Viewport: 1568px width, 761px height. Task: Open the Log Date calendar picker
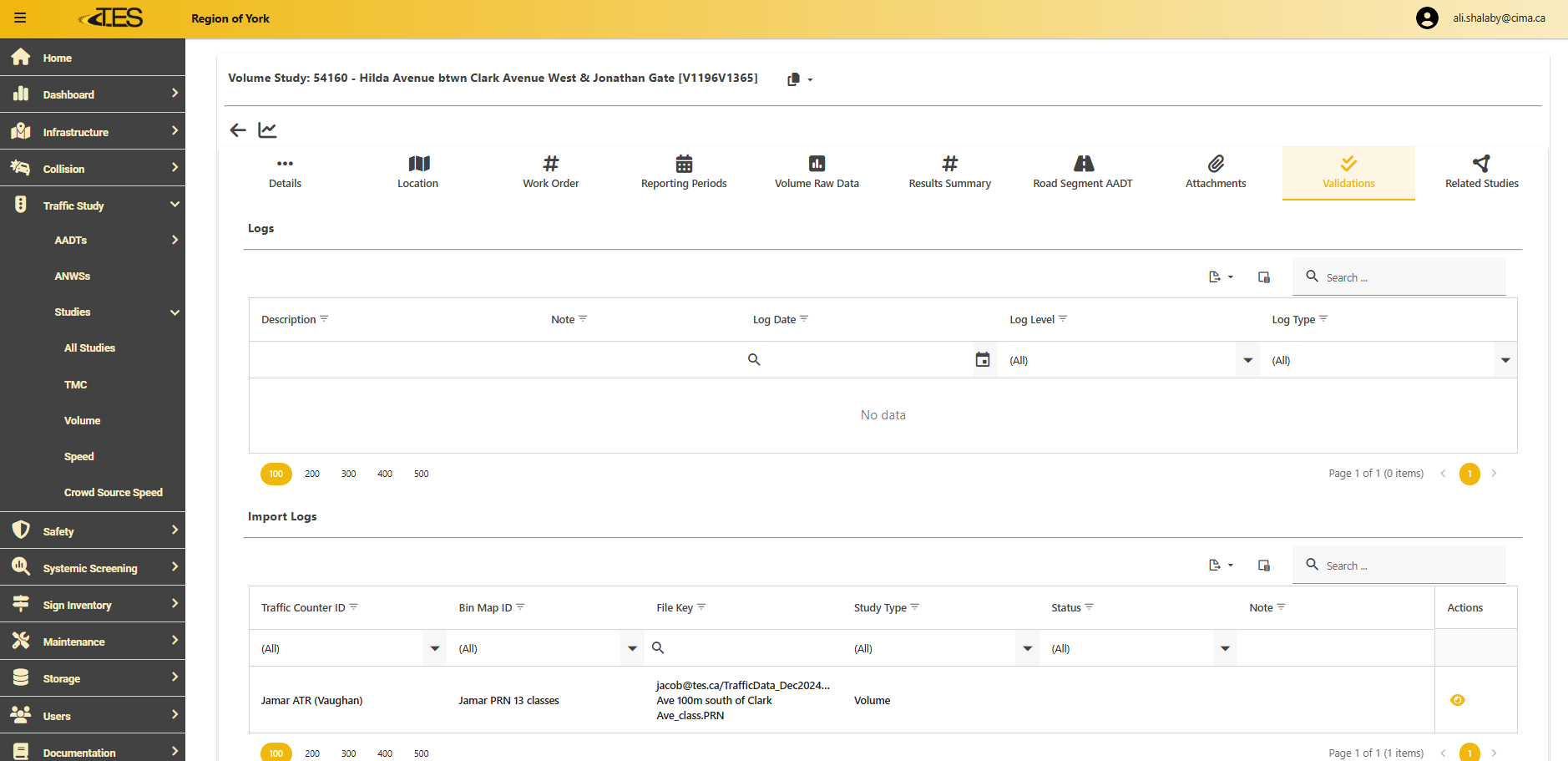tap(983, 360)
